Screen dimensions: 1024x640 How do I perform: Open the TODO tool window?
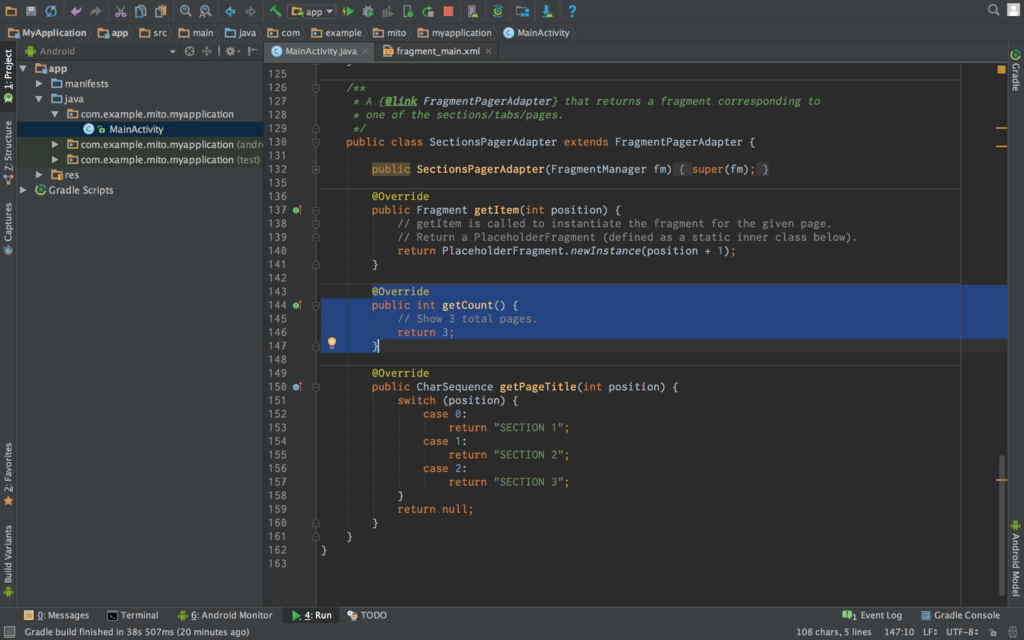(367, 615)
